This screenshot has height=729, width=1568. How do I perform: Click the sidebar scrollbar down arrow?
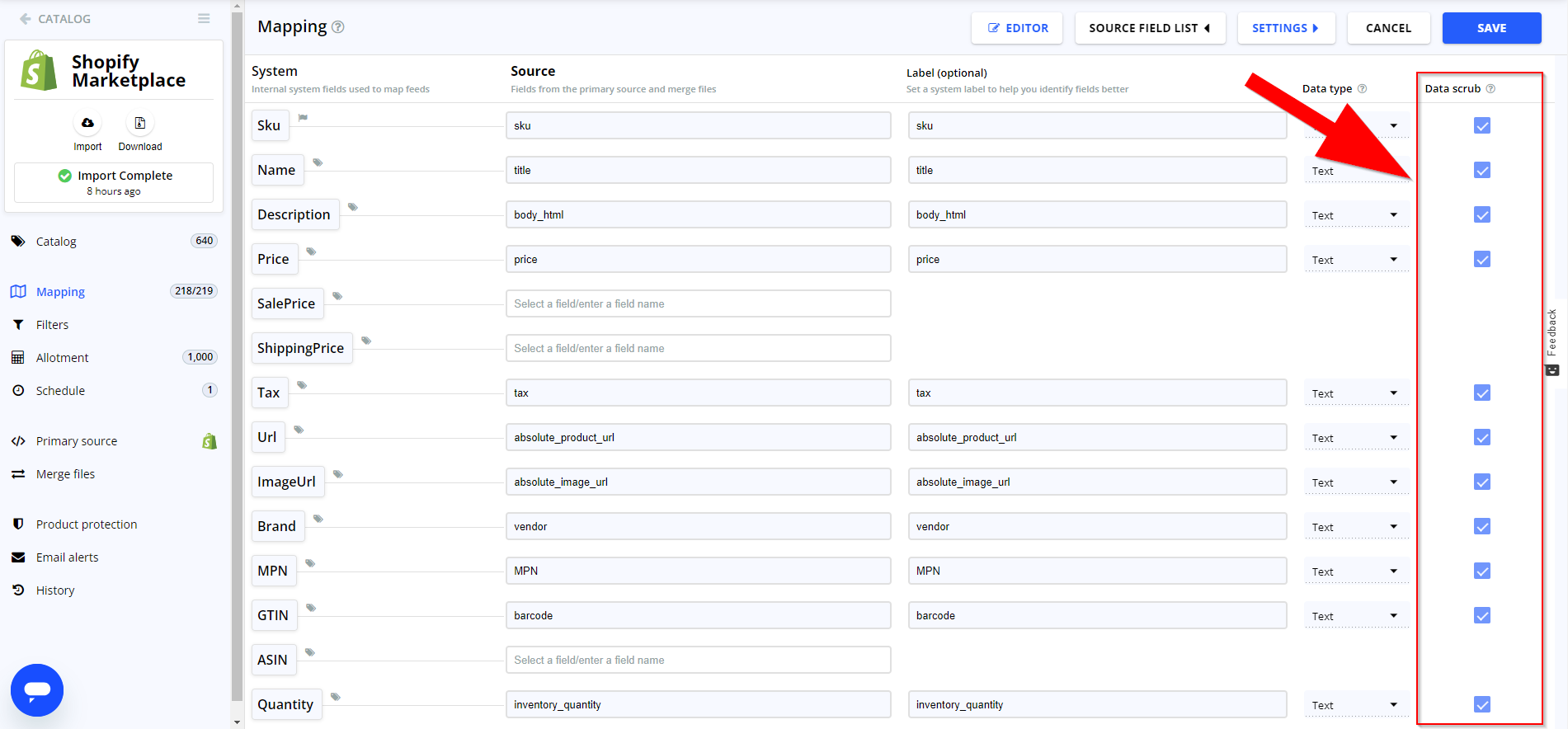[238, 722]
